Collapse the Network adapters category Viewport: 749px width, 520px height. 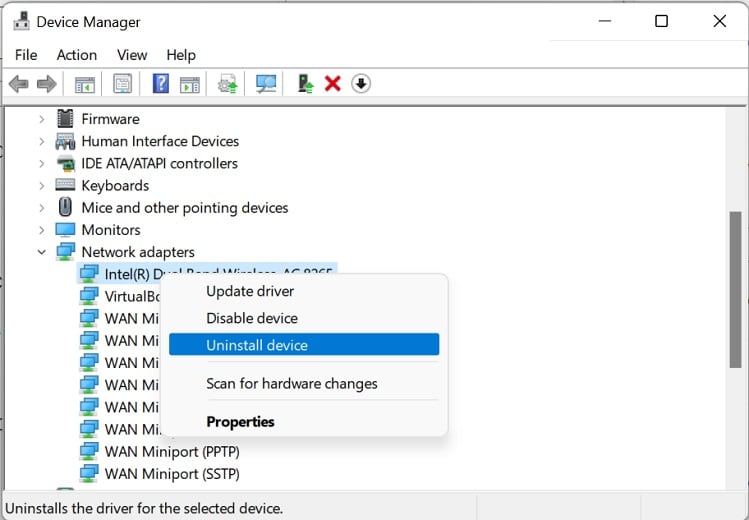click(42, 252)
